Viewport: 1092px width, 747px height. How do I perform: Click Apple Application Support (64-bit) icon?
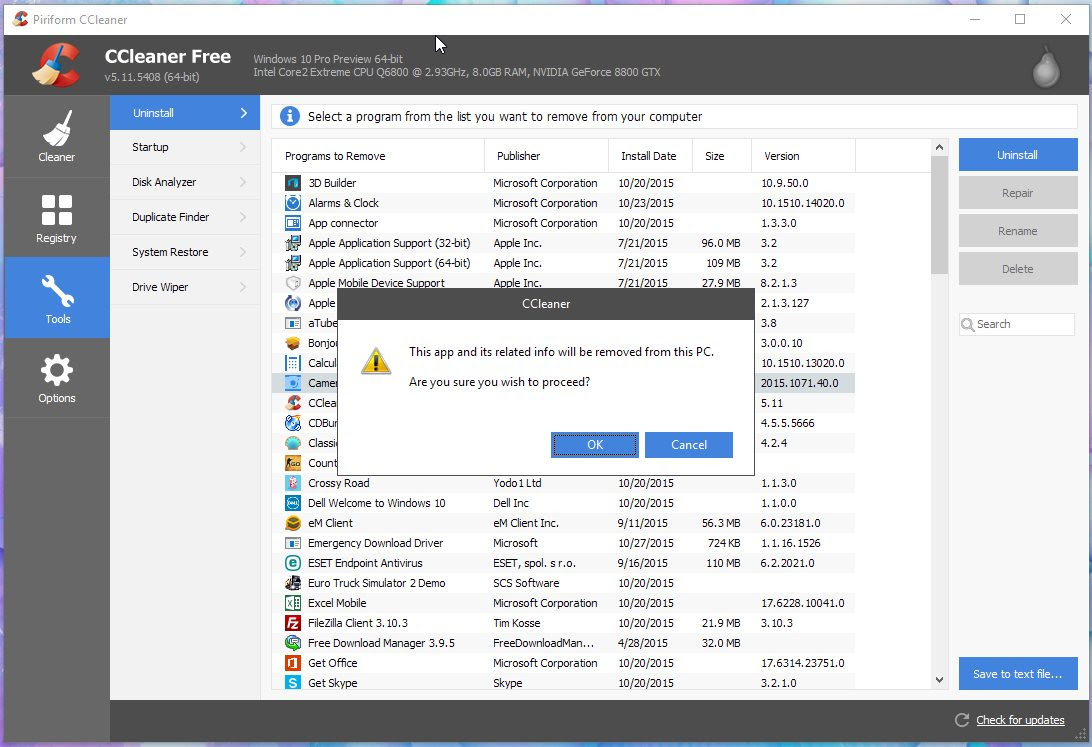click(293, 263)
